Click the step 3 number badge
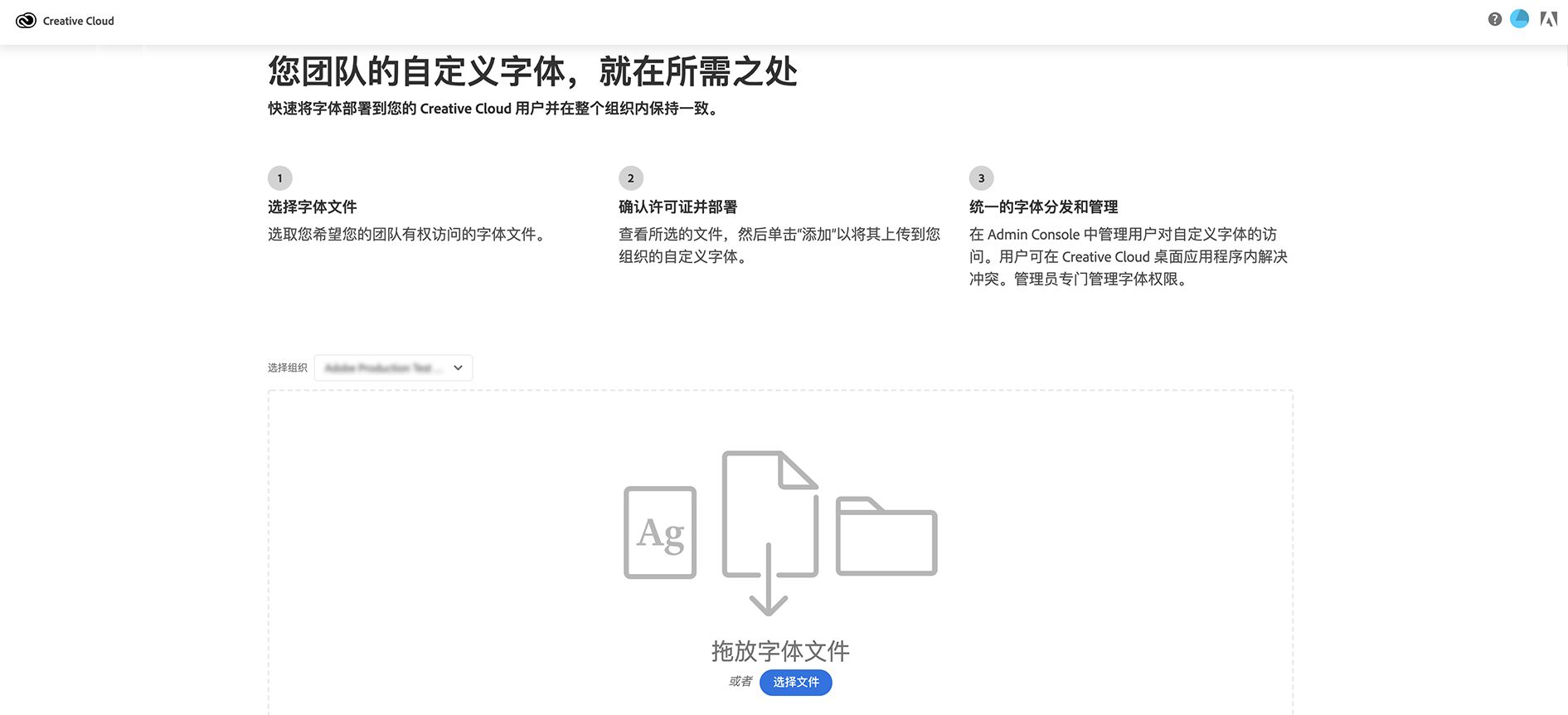This screenshot has height=715, width=1568. pos(982,178)
